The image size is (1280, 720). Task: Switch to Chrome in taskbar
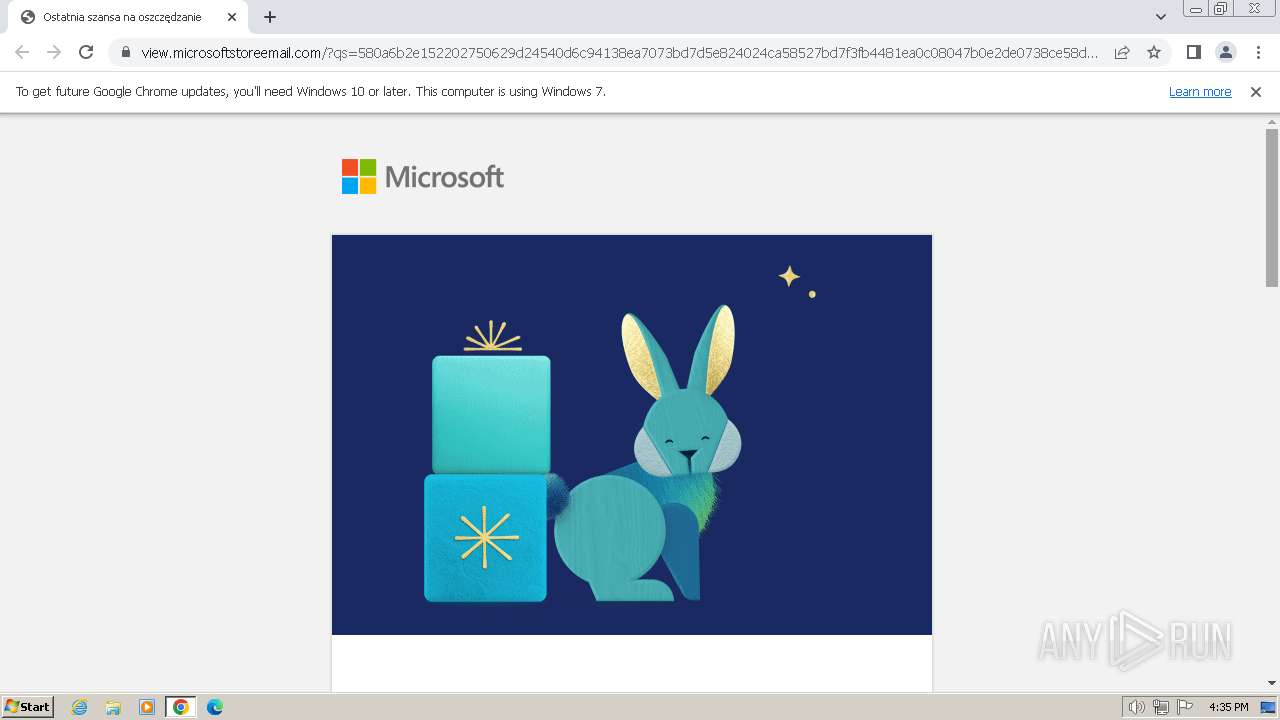[x=181, y=707]
